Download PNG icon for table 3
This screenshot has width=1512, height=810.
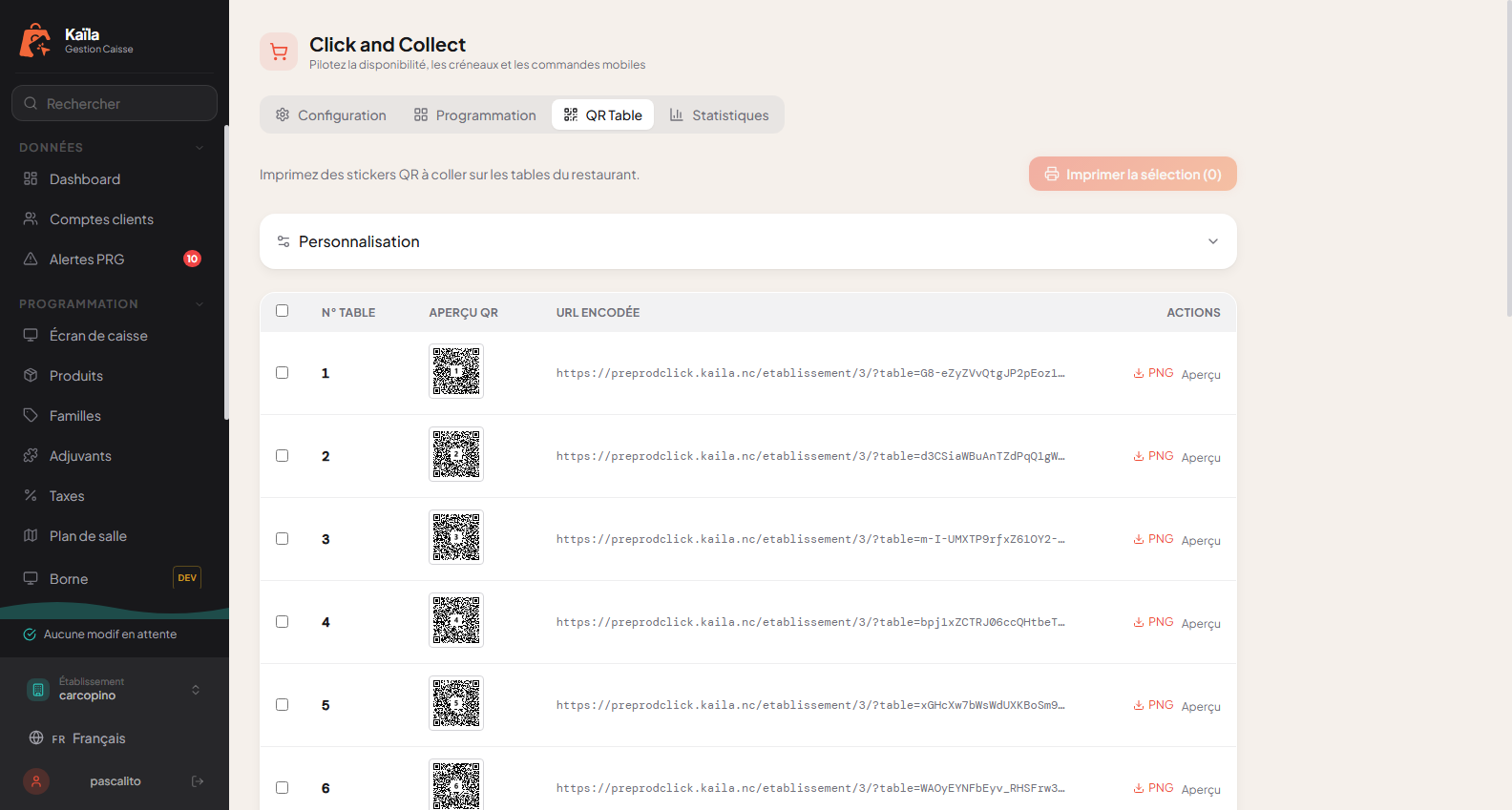point(1139,539)
